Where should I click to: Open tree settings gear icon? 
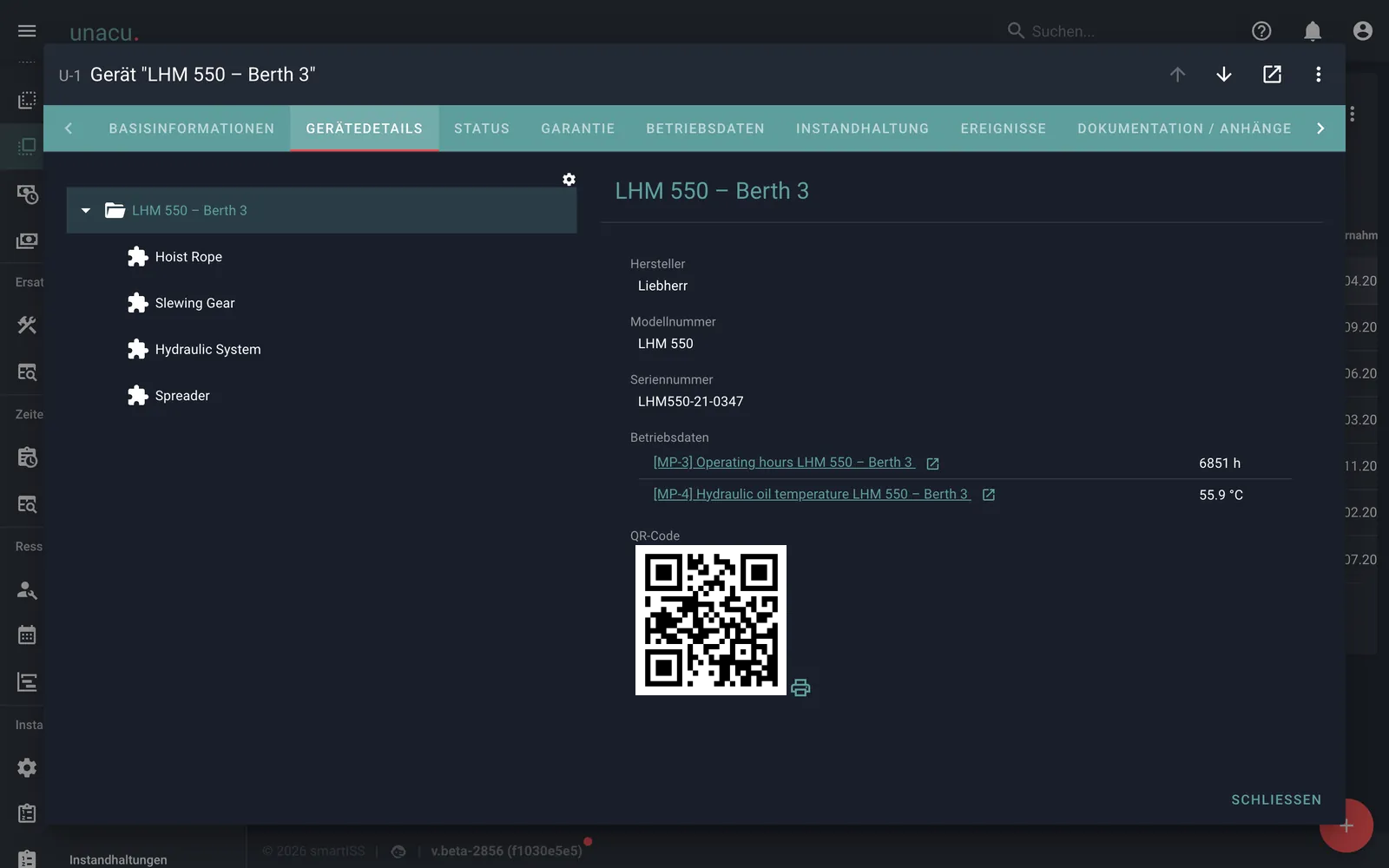point(569,180)
